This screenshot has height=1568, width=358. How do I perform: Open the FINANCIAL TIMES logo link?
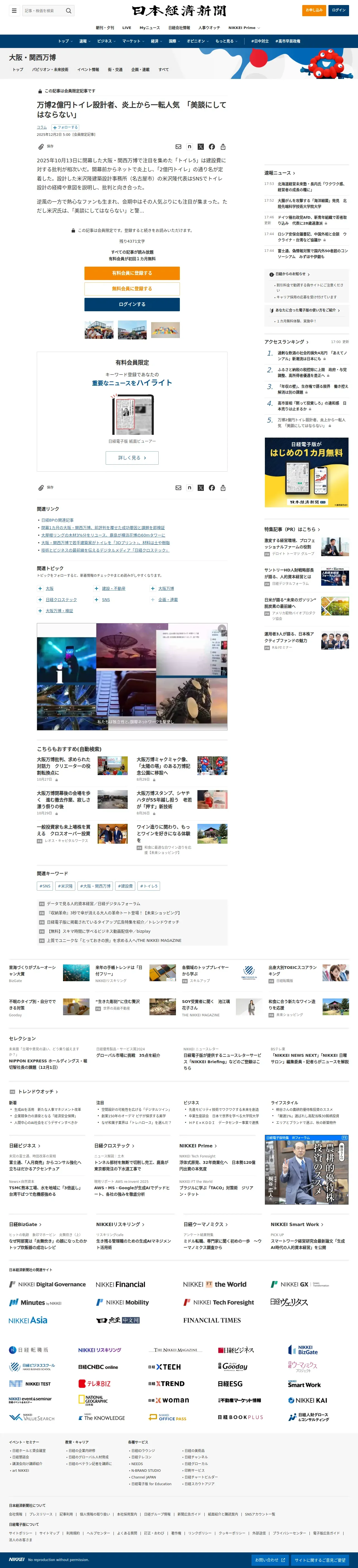point(212,1320)
